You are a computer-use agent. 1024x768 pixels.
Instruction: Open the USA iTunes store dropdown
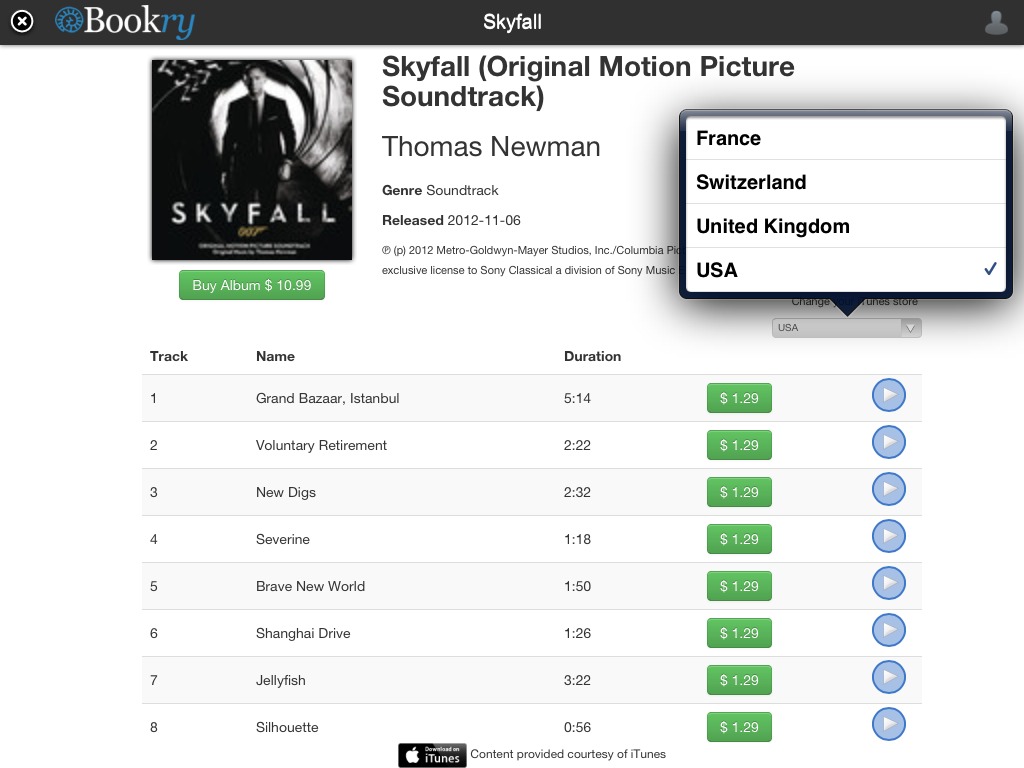(846, 328)
